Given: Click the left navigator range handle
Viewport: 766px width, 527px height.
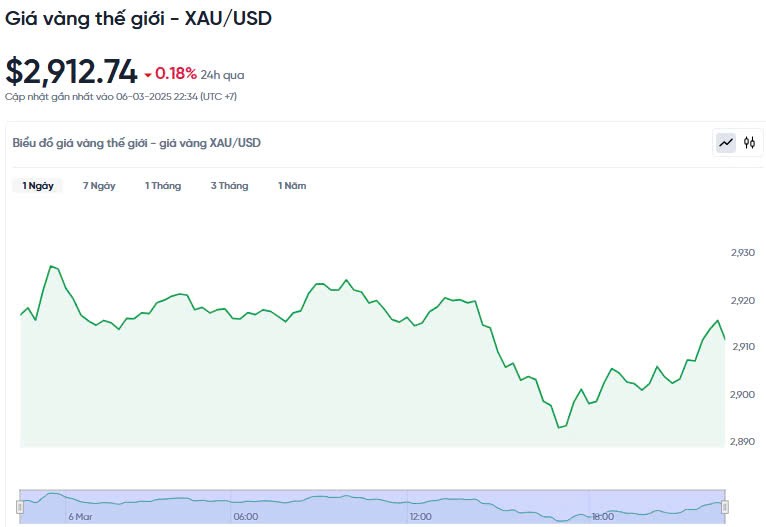Looking at the screenshot, I should click(x=19, y=506).
